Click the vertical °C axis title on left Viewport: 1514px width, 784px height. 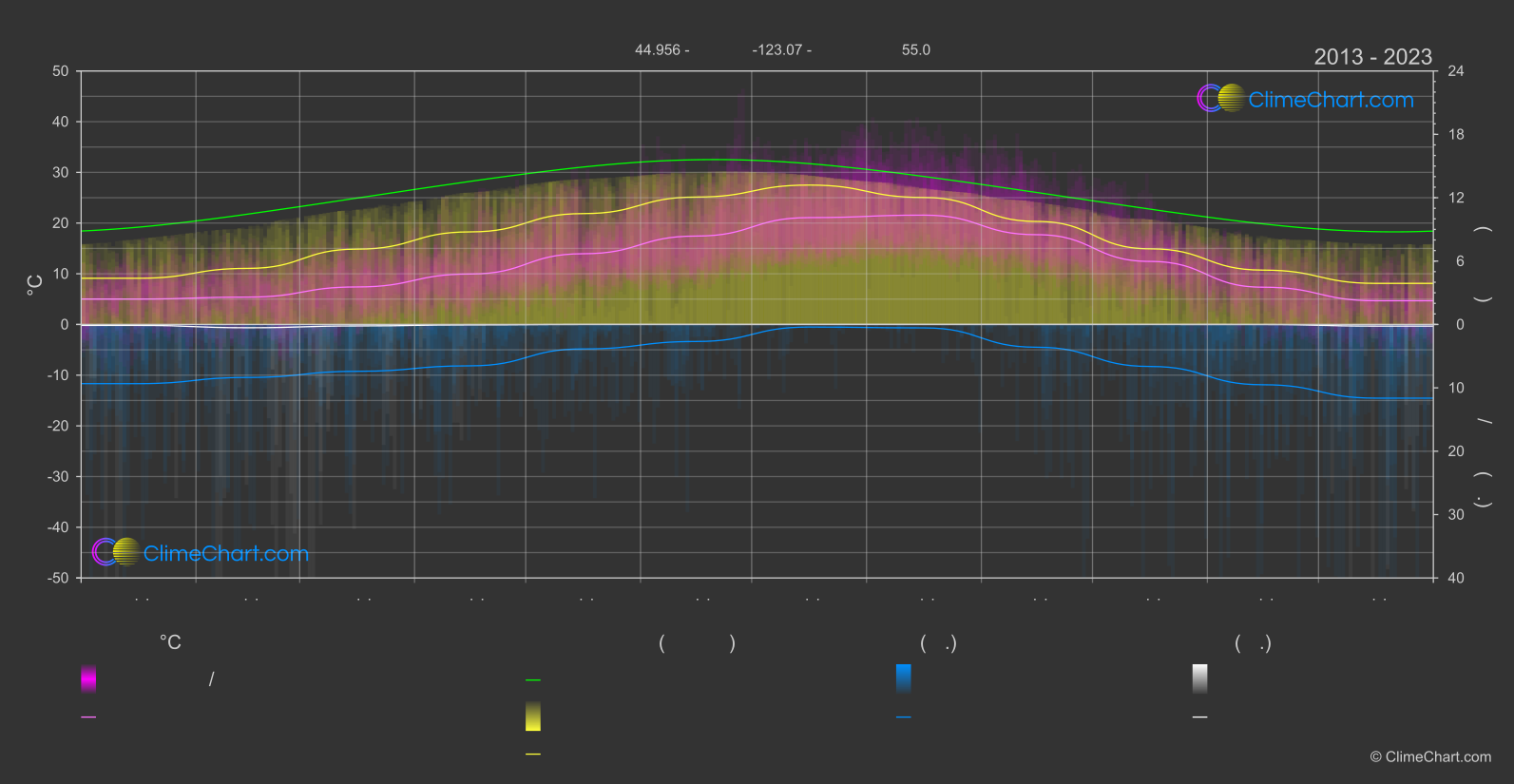pos(35,285)
